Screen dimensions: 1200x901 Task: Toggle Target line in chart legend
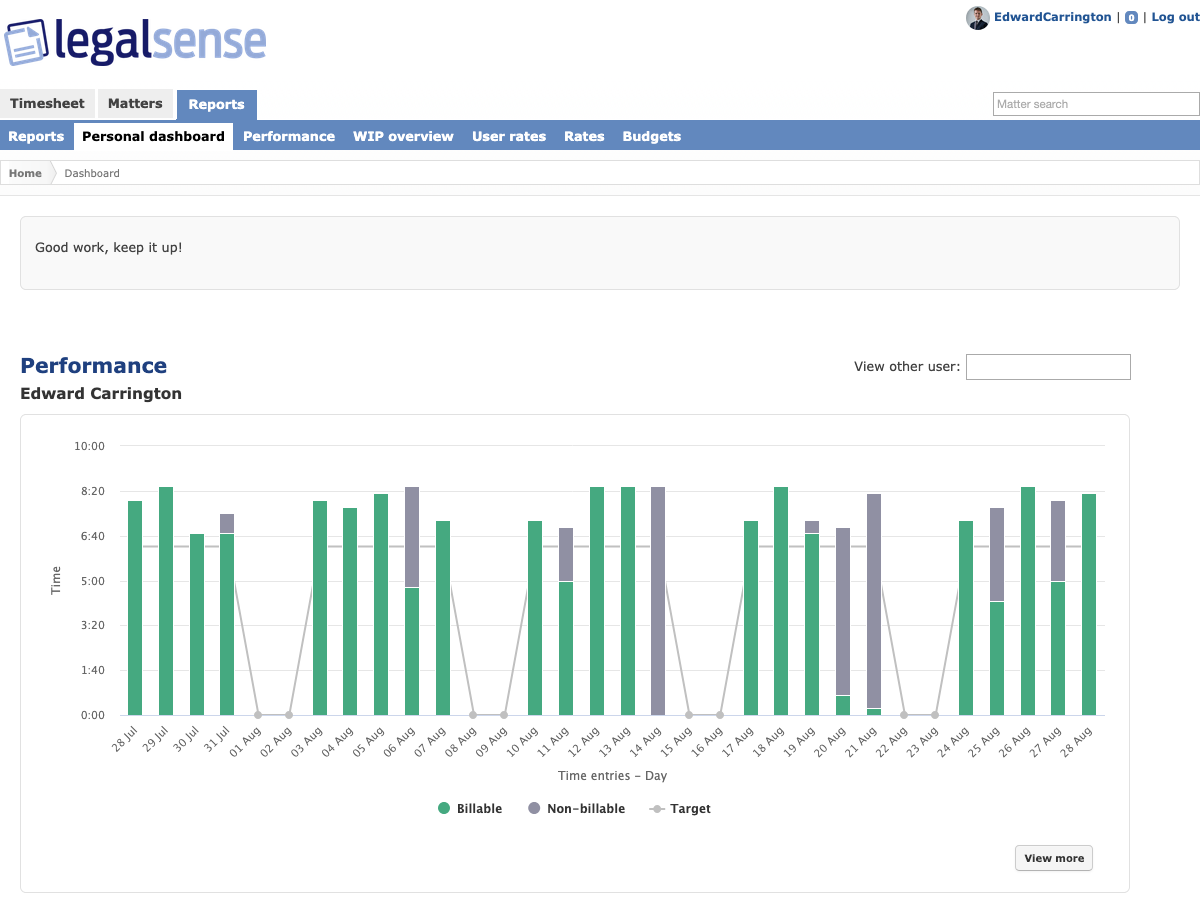[680, 808]
